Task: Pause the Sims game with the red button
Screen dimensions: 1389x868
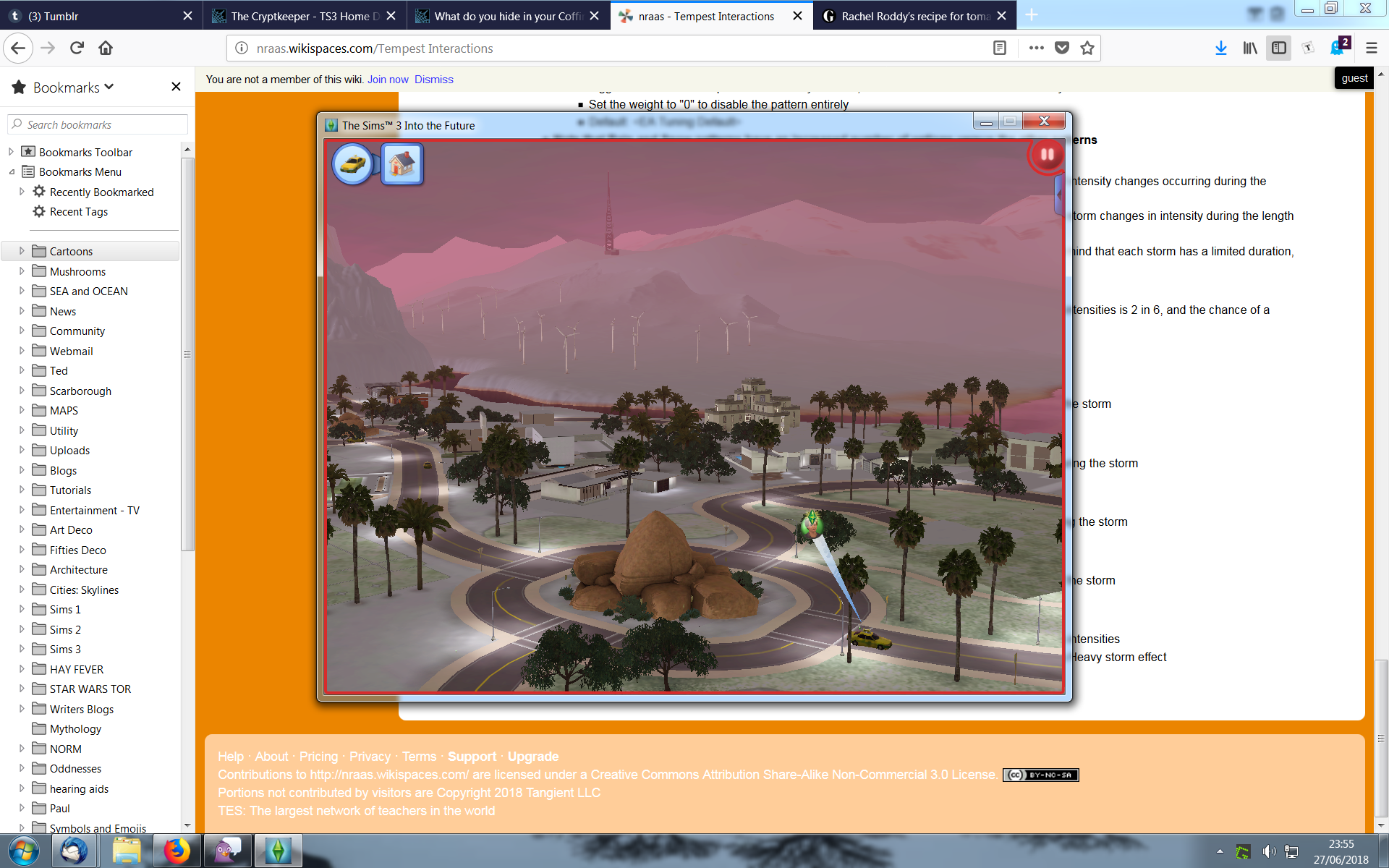Action: point(1046,155)
